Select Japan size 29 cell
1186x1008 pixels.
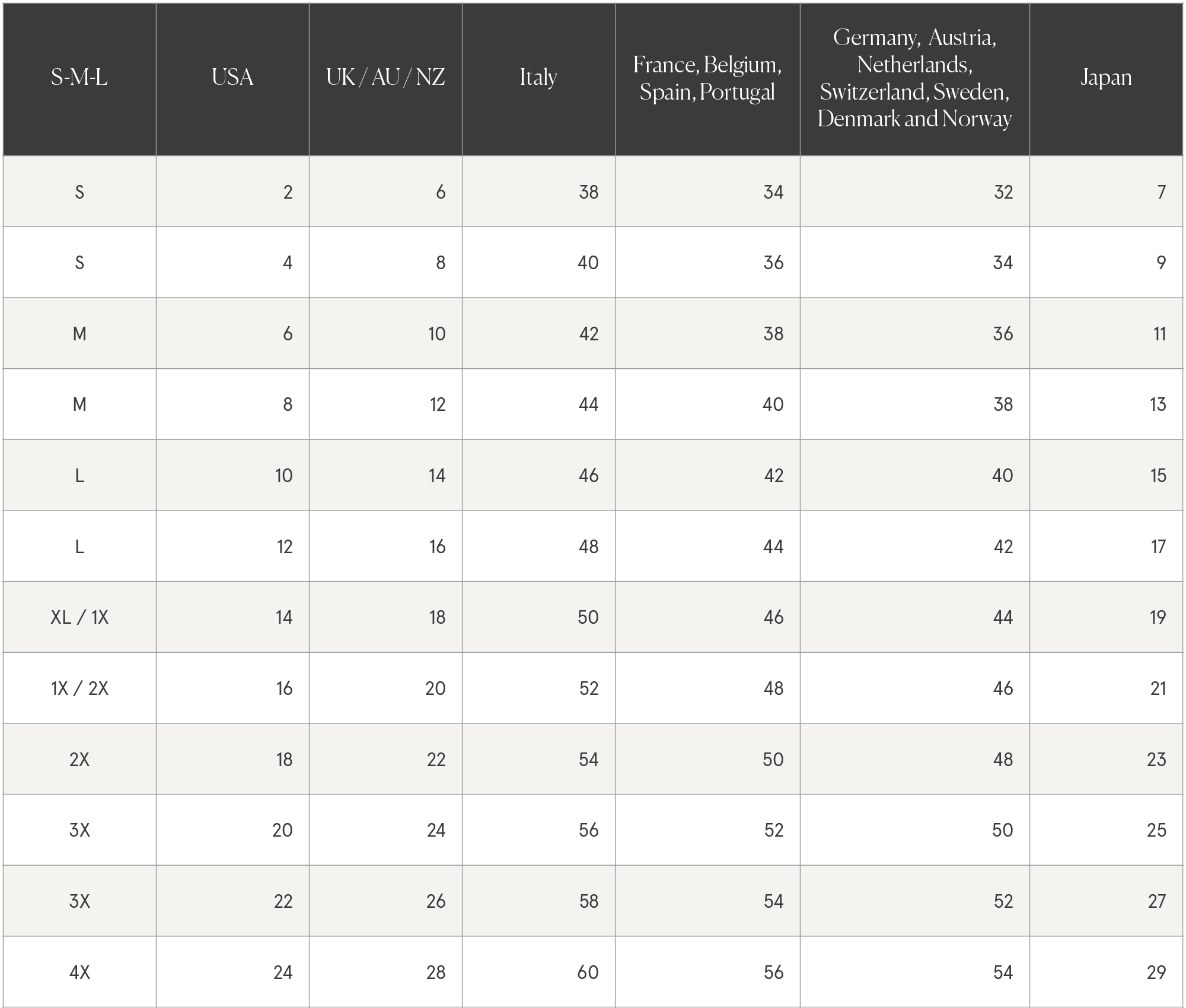pyautogui.click(x=1156, y=972)
